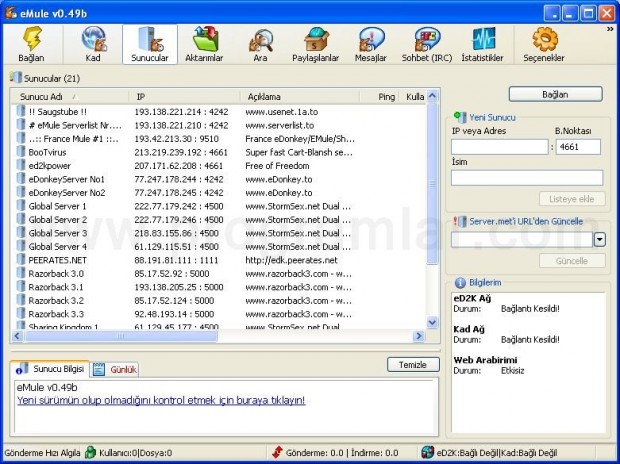The height and width of the screenshot is (464, 620).
Task: Select the Global Server 4 row
Action: [219, 246]
